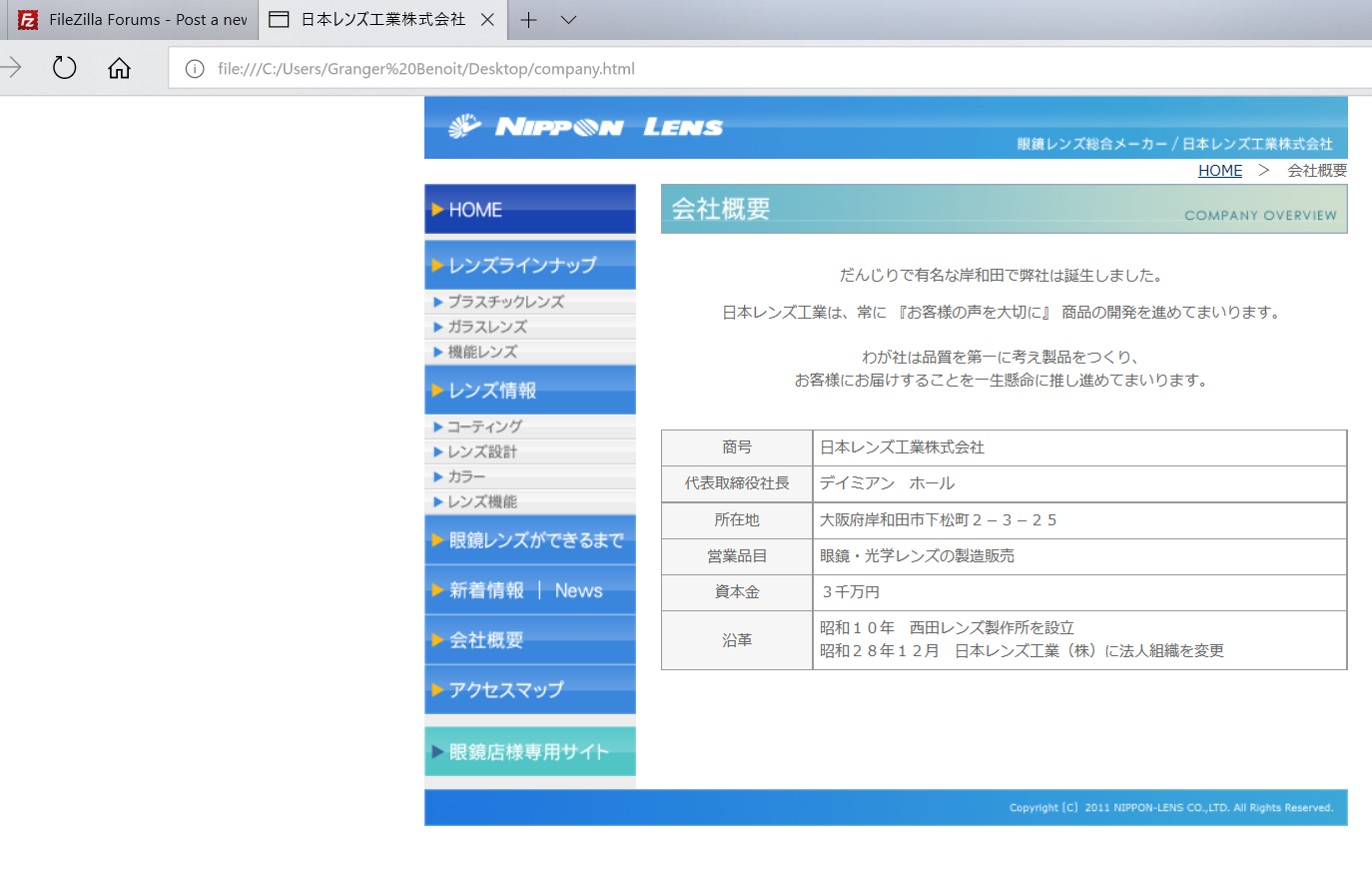Open the ガラスレンズ submenu link
Image resolution: width=1372 pixels, height=875 pixels.
[x=530, y=327]
